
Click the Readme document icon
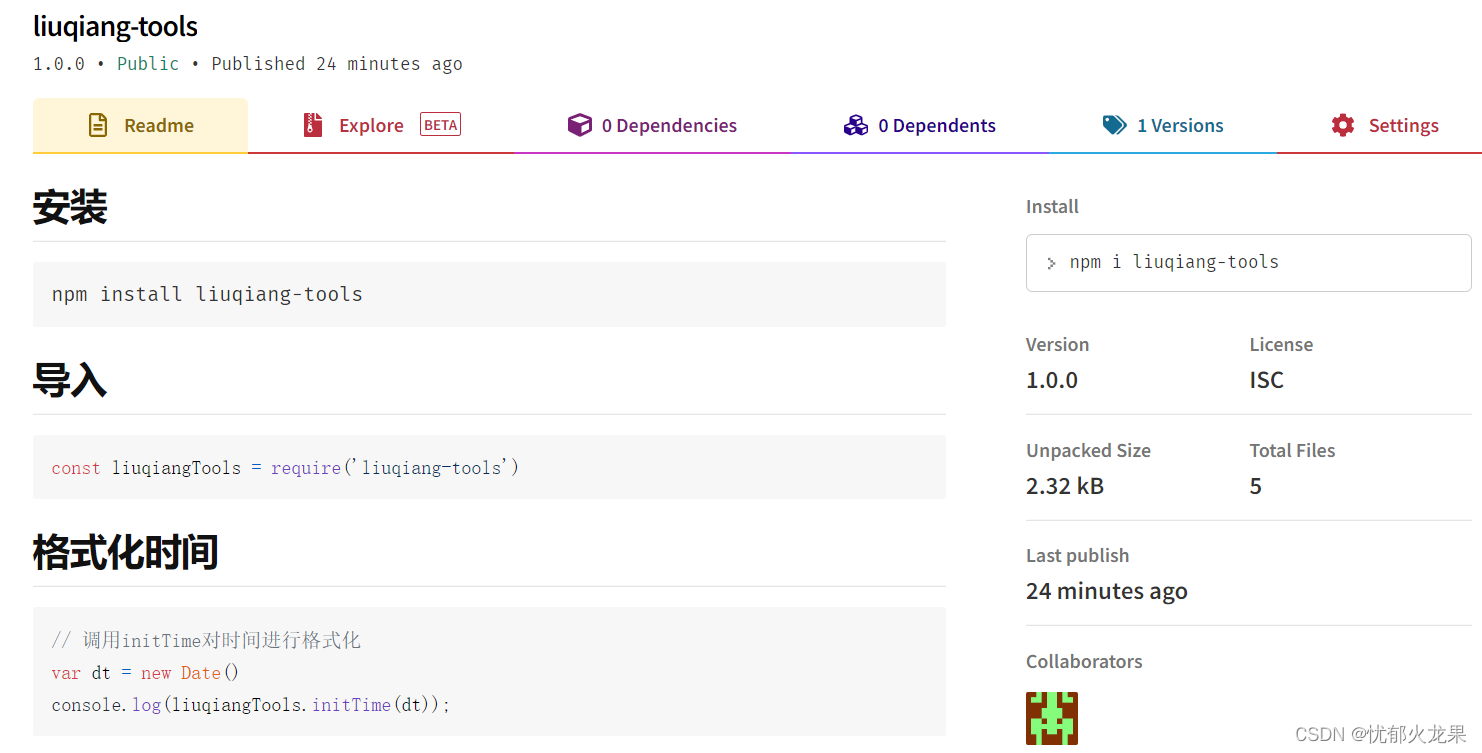coord(98,125)
